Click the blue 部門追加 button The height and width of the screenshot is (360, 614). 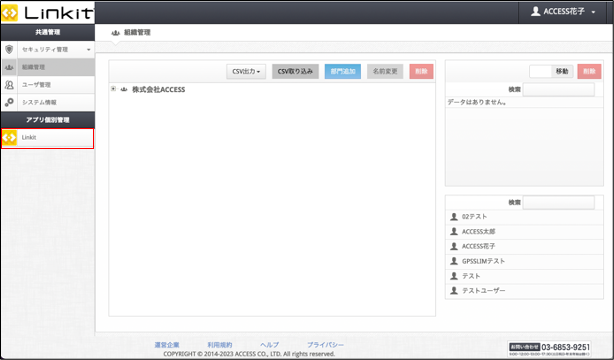point(343,72)
